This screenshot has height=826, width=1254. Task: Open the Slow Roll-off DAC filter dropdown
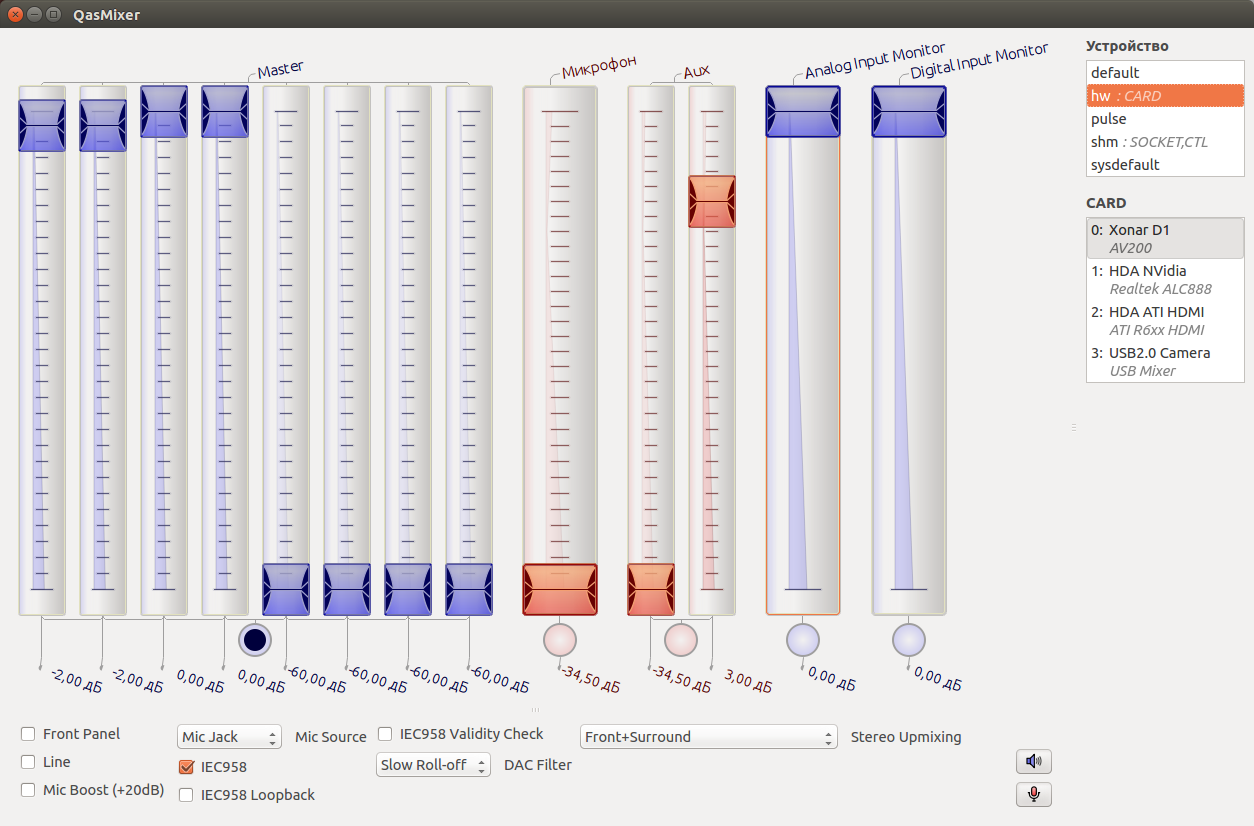point(433,765)
